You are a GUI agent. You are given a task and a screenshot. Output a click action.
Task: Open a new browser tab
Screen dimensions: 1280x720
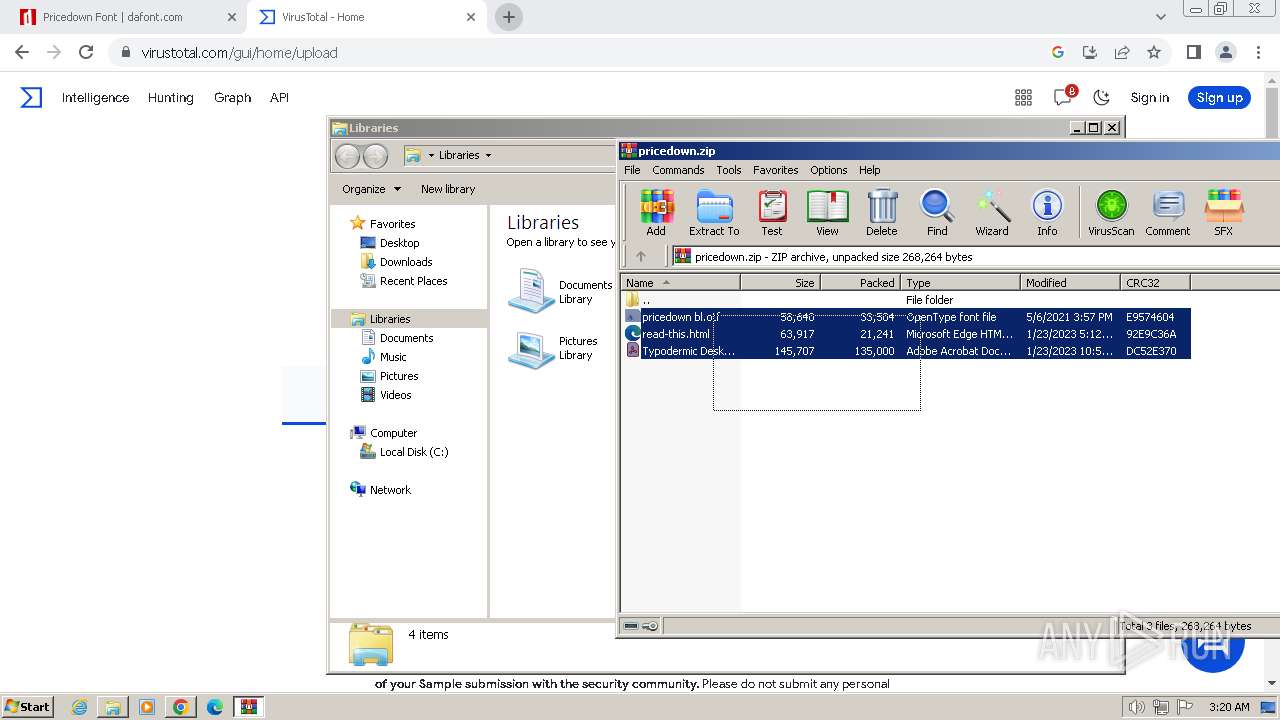[x=509, y=17]
